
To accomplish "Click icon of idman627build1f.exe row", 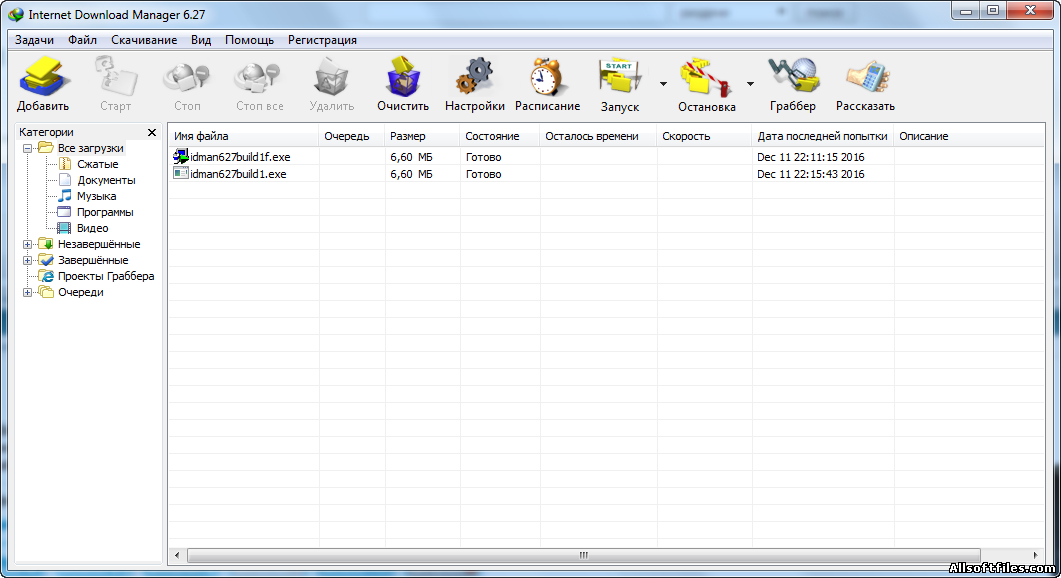I will click(181, 156).
